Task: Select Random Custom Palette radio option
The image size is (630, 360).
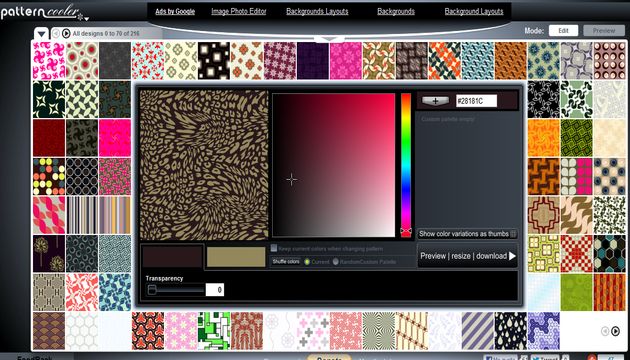Action: (335, 262)
